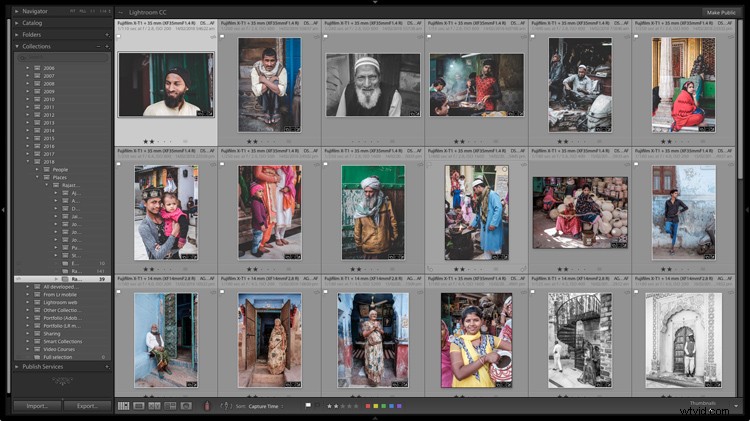The width and height of the screenshot is (750, 421).
Task: Set five-star rating in the toolbar
Action: pyautogui.click(x=354, y=406)
